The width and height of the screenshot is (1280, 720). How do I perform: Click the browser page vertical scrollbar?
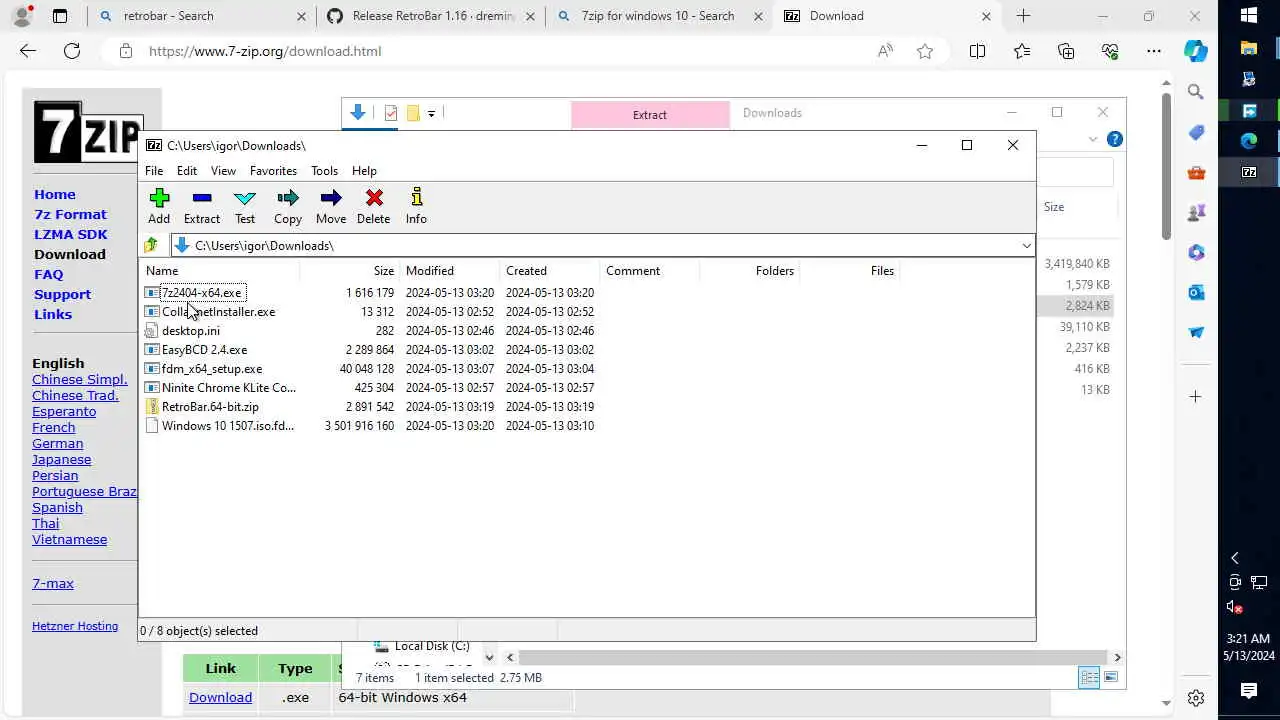pyautogui.click(x=1166, y=168)
